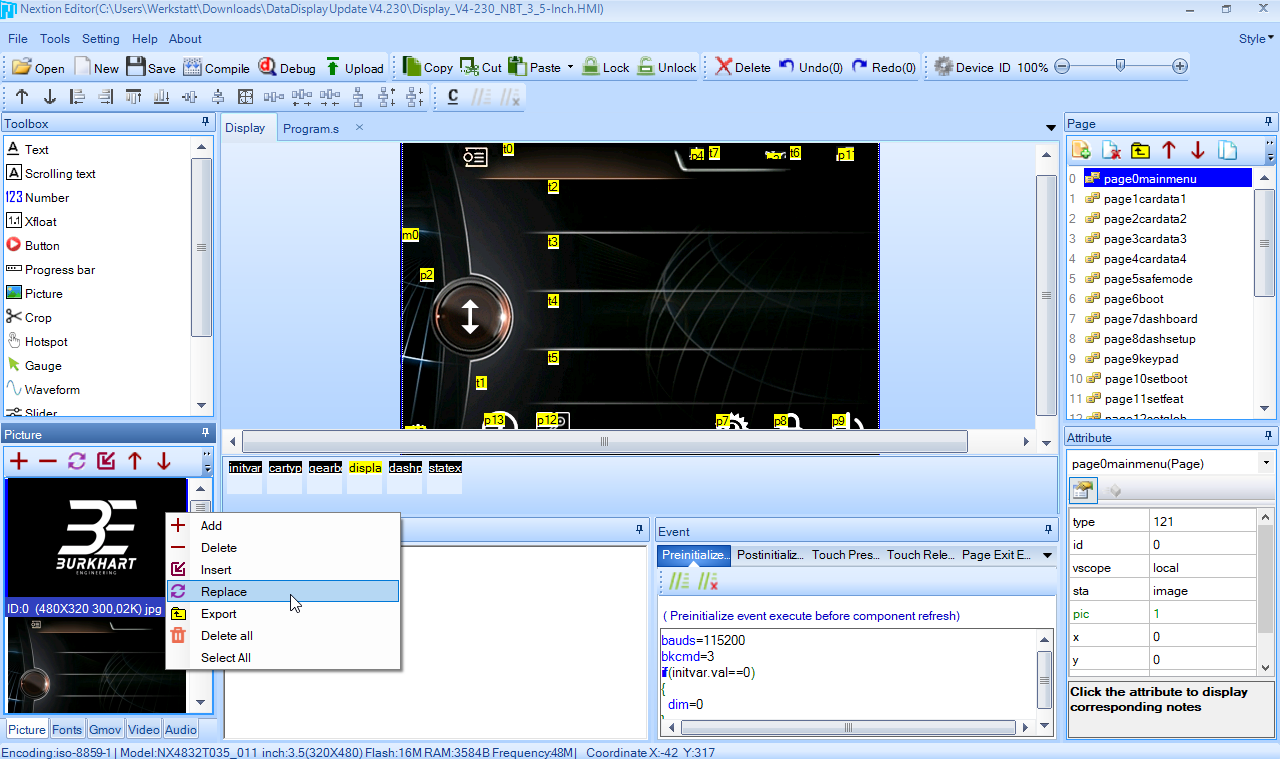Click the zoom slider handle in the toolbar
Viewport: 1280px width, 759px height.
point(1120,67)
